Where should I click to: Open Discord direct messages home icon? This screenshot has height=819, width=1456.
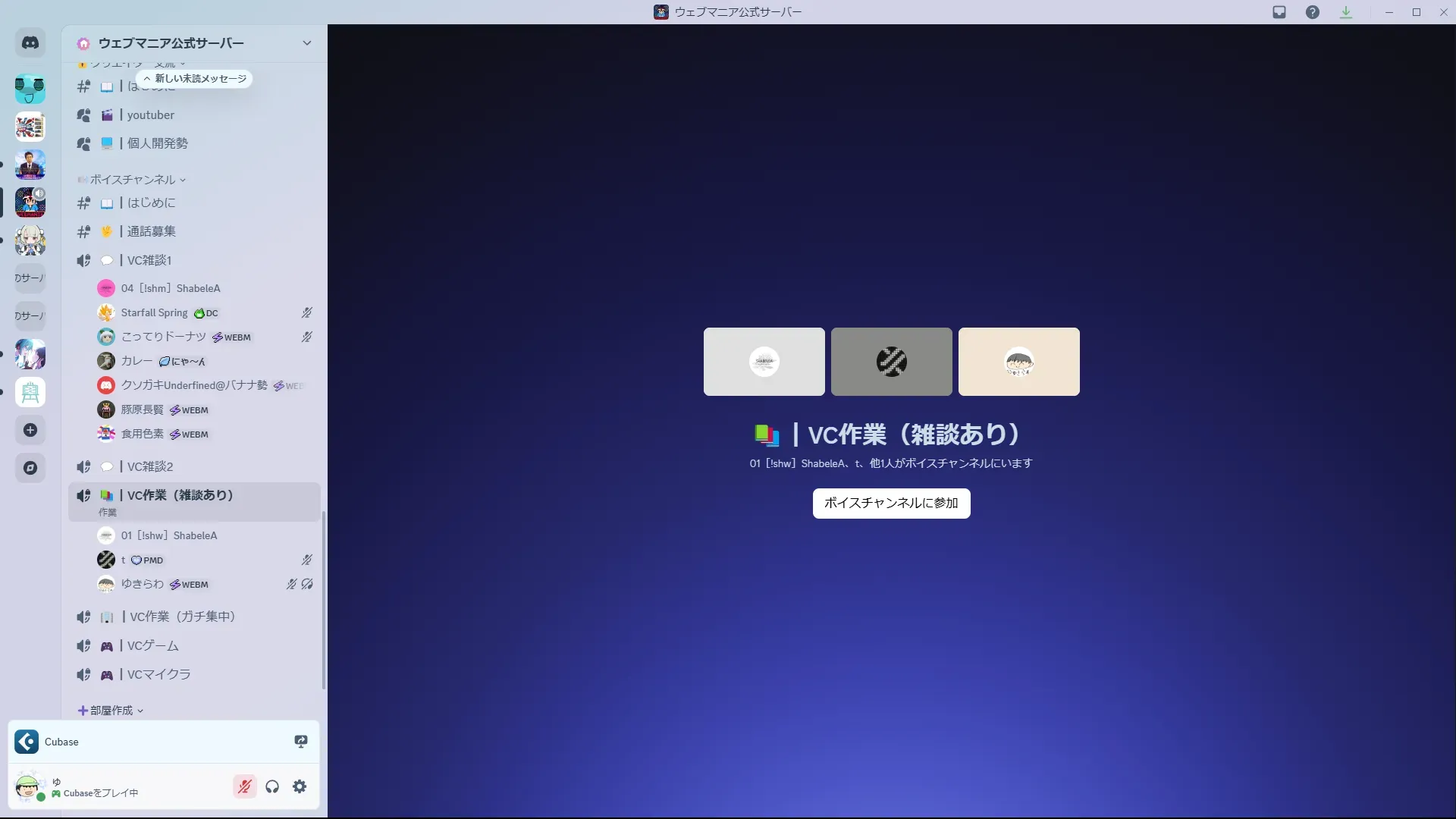[30, 43]
